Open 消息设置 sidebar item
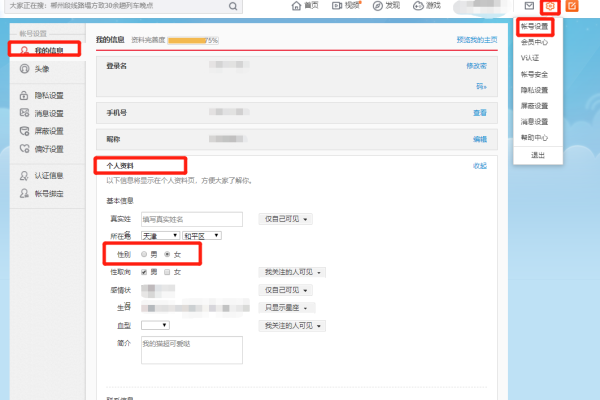 41,113
